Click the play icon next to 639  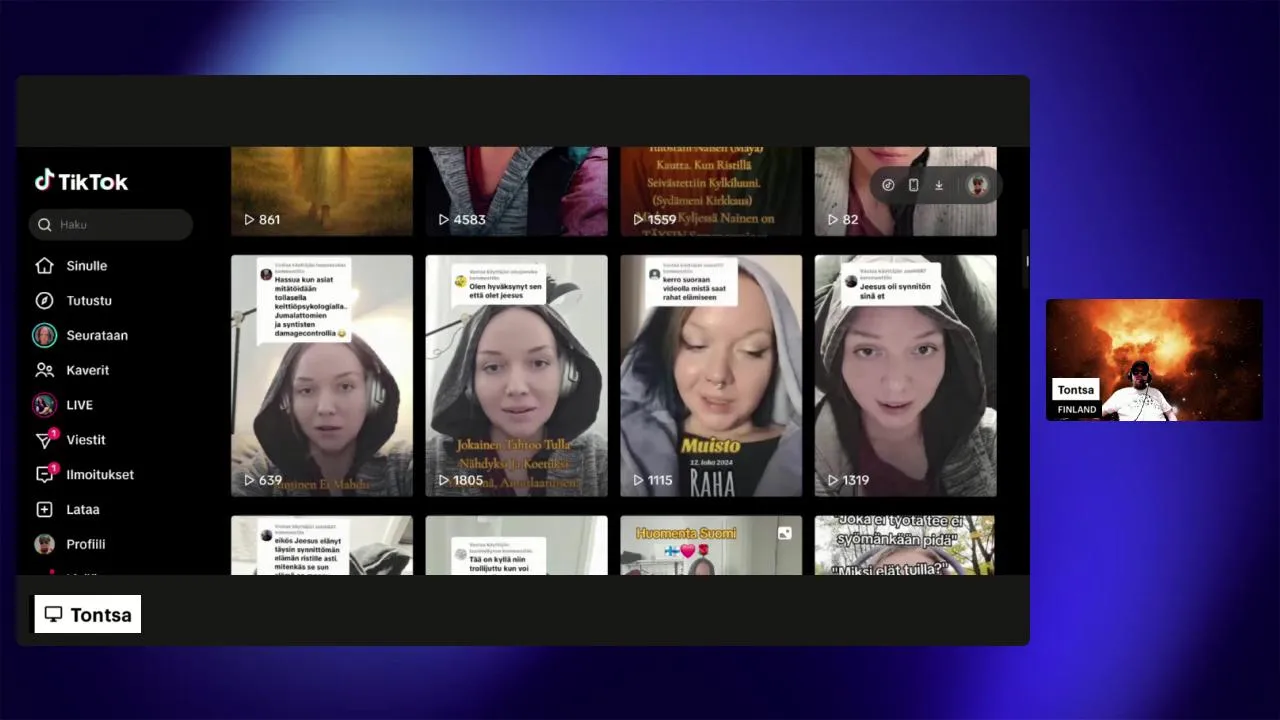tap(249, 480)
